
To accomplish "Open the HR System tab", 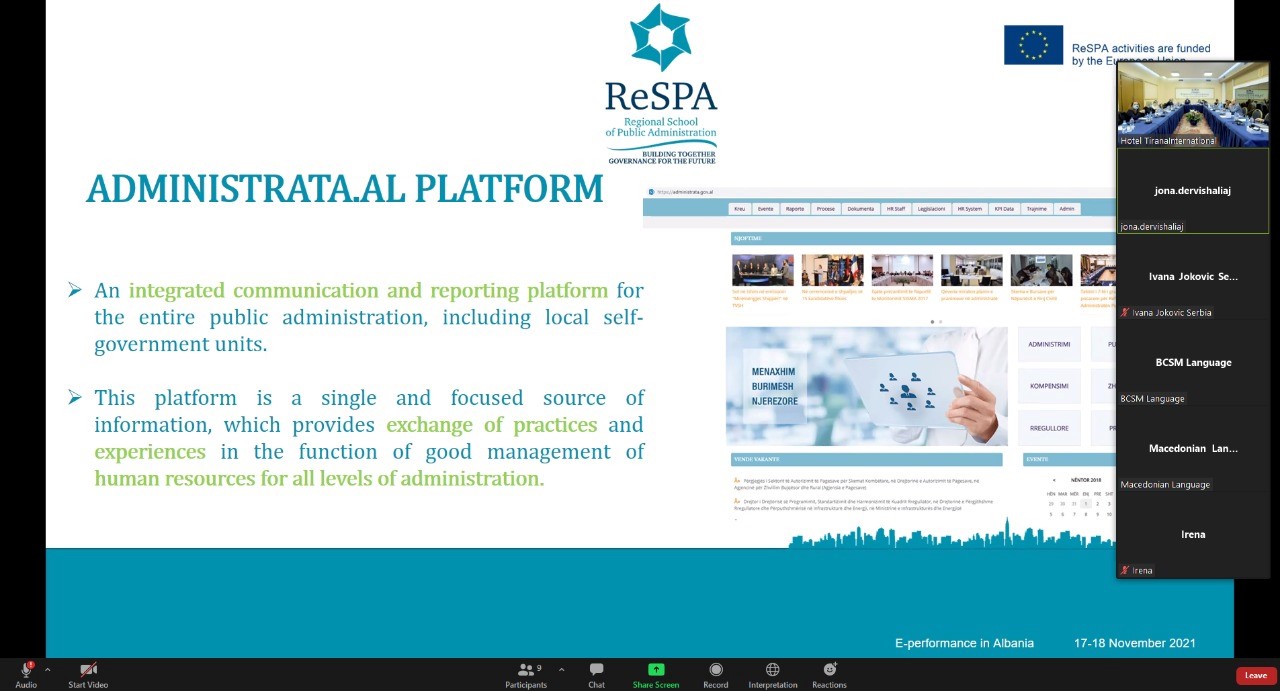I will click(x=970, y=209).
